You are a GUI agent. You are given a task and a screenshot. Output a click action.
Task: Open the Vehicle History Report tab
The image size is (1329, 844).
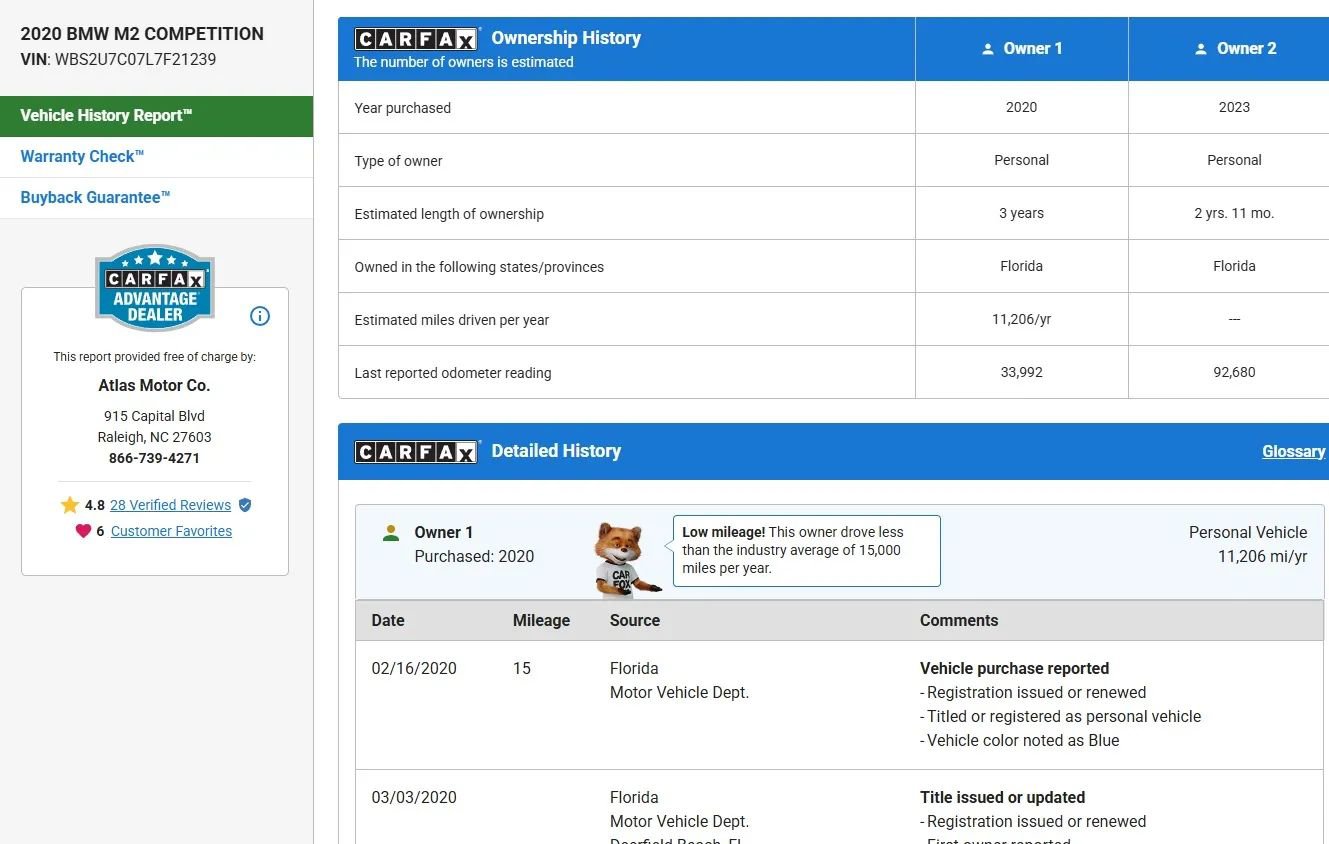tap(156, 116)
